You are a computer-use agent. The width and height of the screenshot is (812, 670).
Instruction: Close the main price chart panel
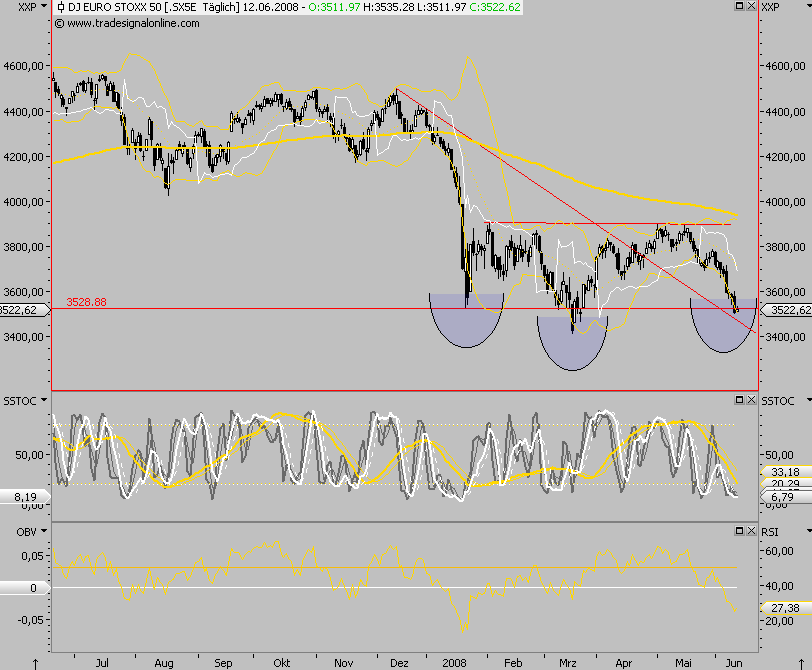(x=751, y=6)
